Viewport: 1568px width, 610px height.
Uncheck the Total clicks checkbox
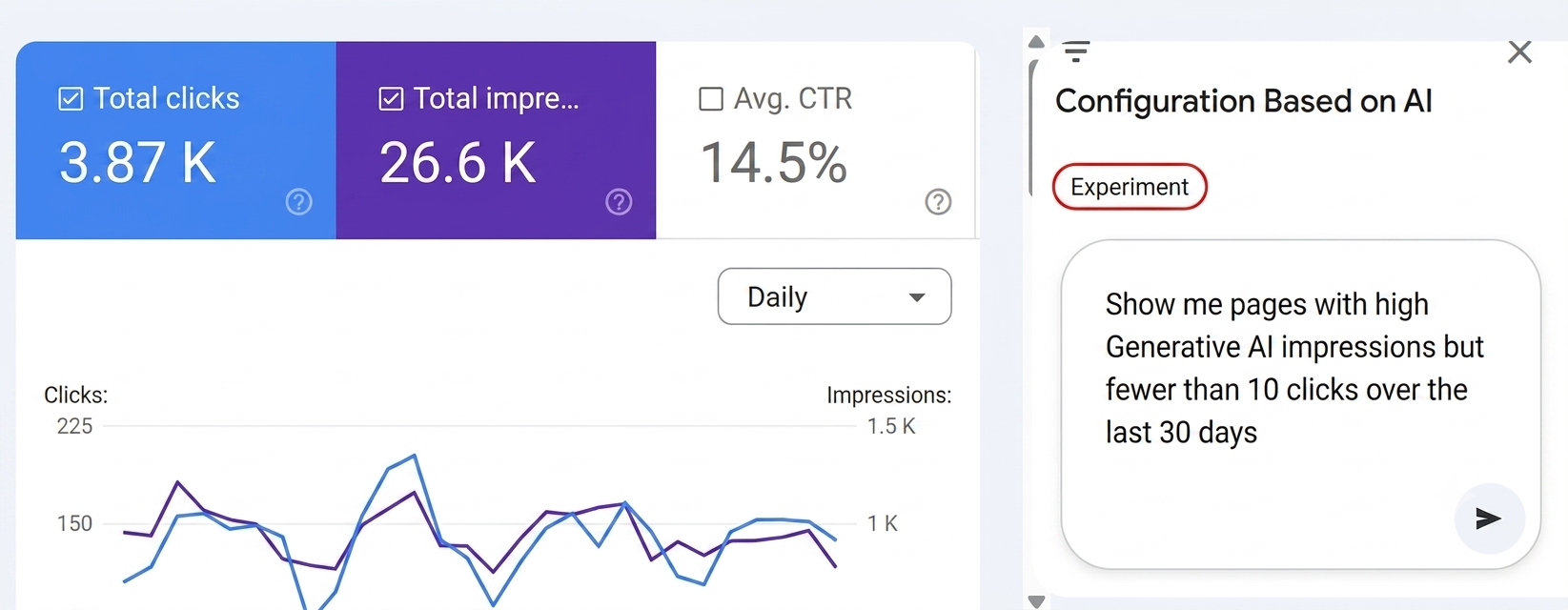coord(71,99)
